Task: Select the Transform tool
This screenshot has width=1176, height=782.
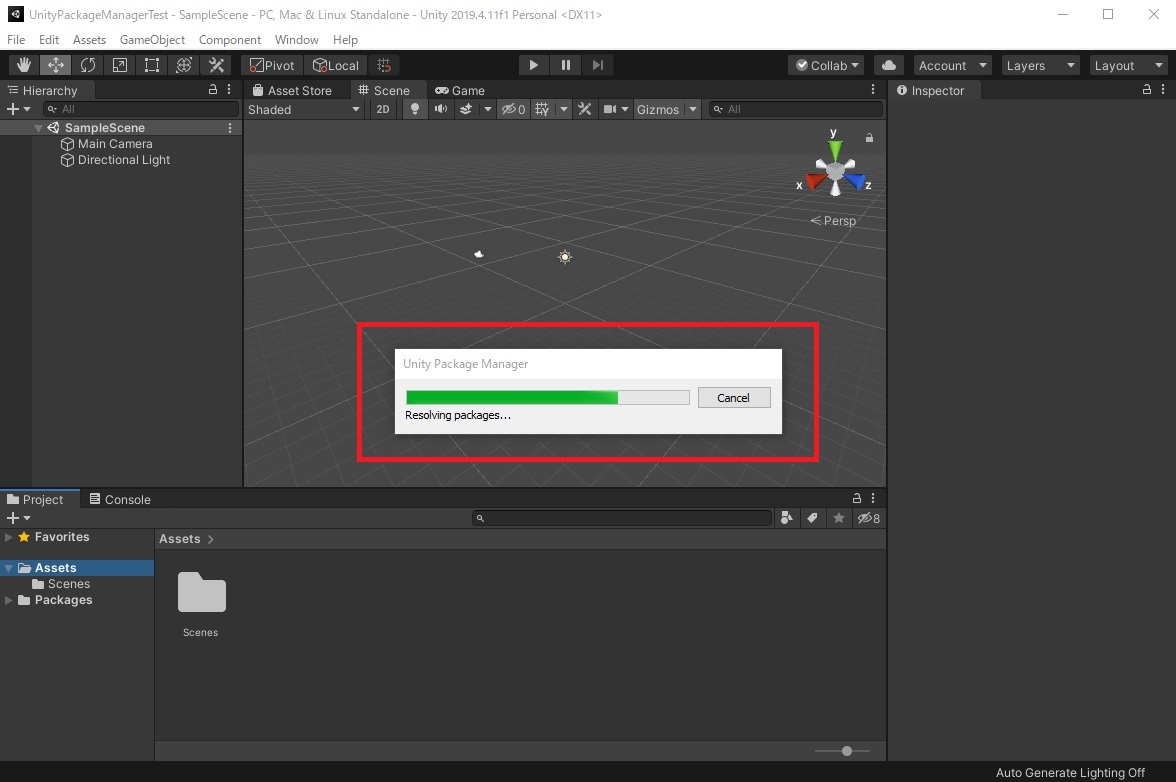Action: (184, 65)
